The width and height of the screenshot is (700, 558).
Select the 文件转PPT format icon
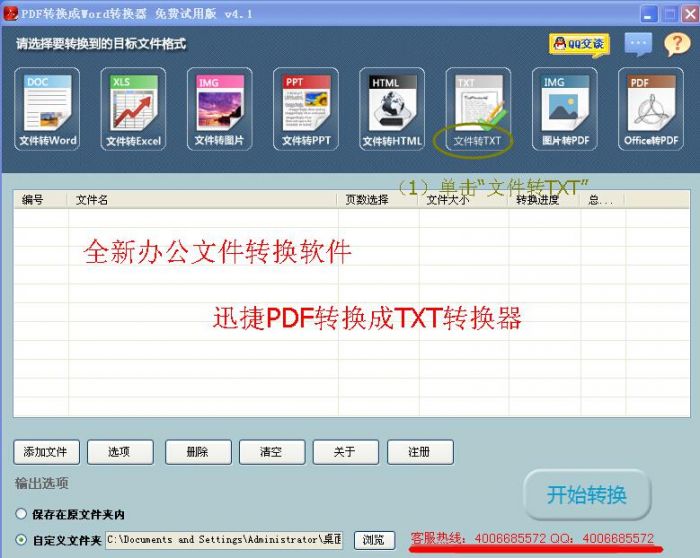[306, 109]
